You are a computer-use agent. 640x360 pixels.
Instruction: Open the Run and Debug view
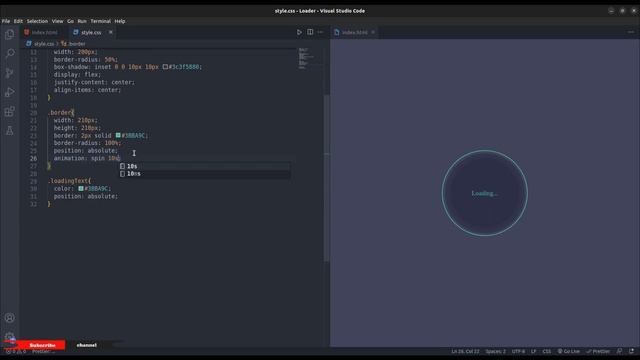tap(9, 92)
